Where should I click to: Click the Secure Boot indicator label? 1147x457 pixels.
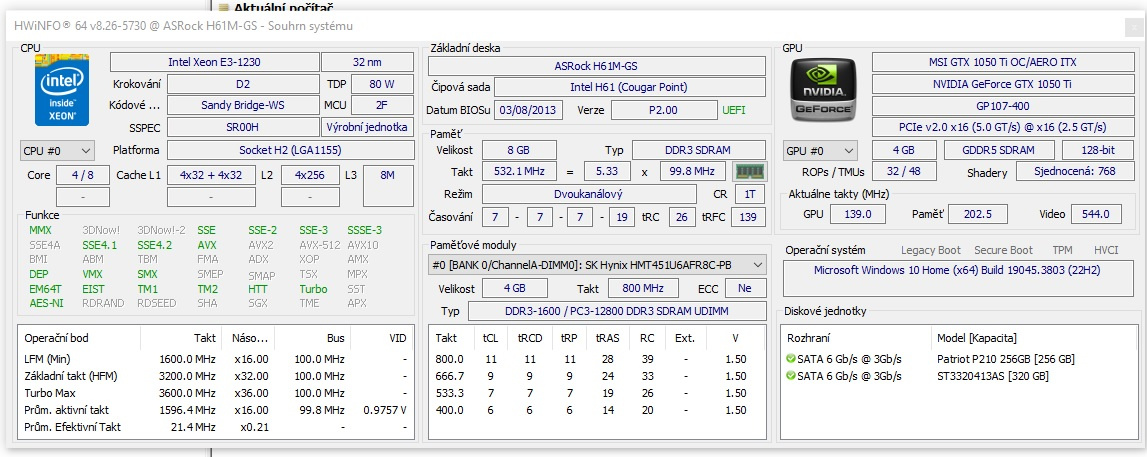pyautogui.click(x=1004, y=250)
